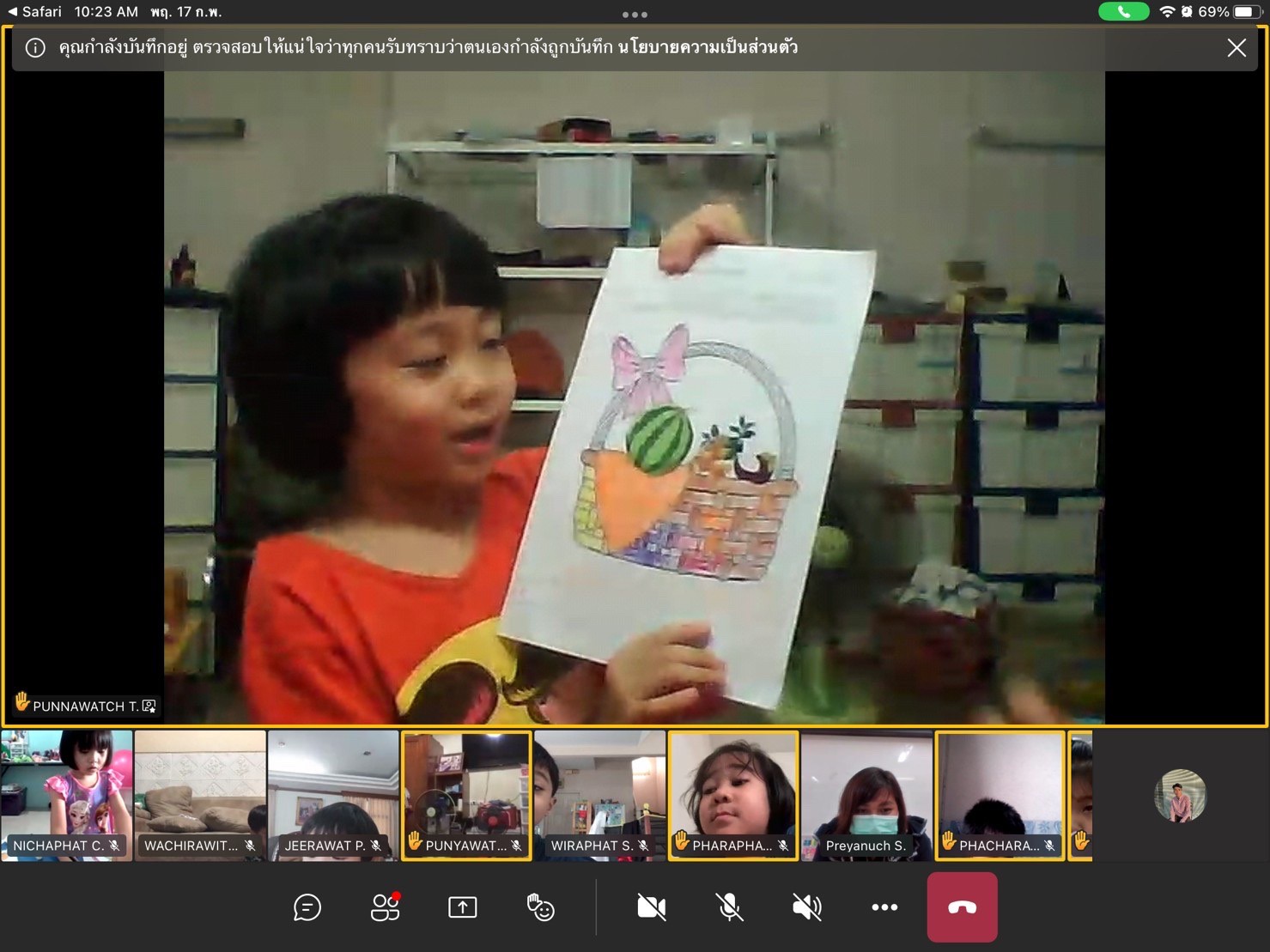This screenshot has width=1270, height=952.
Task: Dismiss the recording notification banner
Action: (1236, 48)
